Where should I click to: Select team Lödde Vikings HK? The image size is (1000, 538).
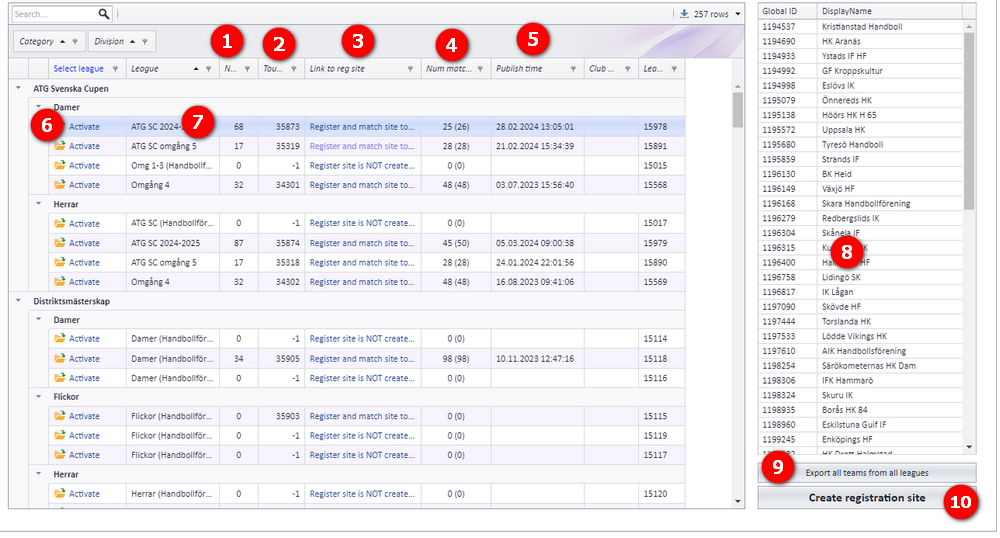pos(854,336)
